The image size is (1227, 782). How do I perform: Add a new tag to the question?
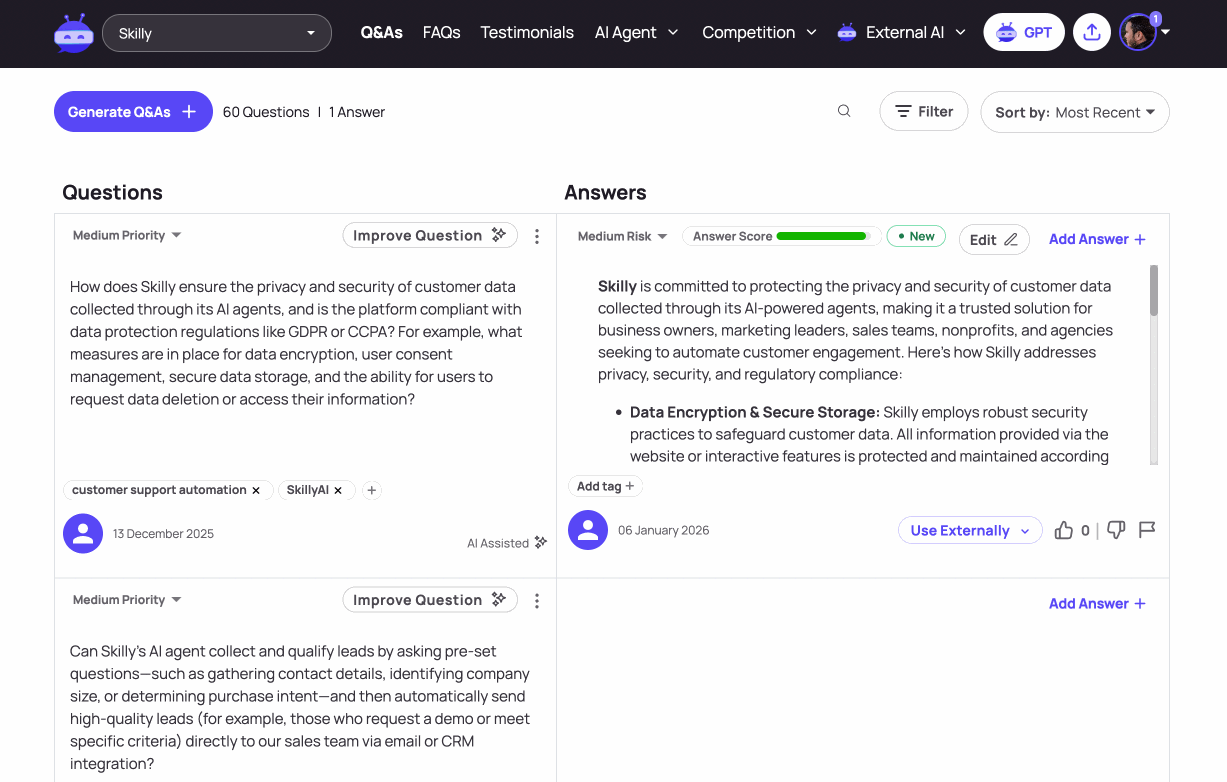(x=372, y=490)
